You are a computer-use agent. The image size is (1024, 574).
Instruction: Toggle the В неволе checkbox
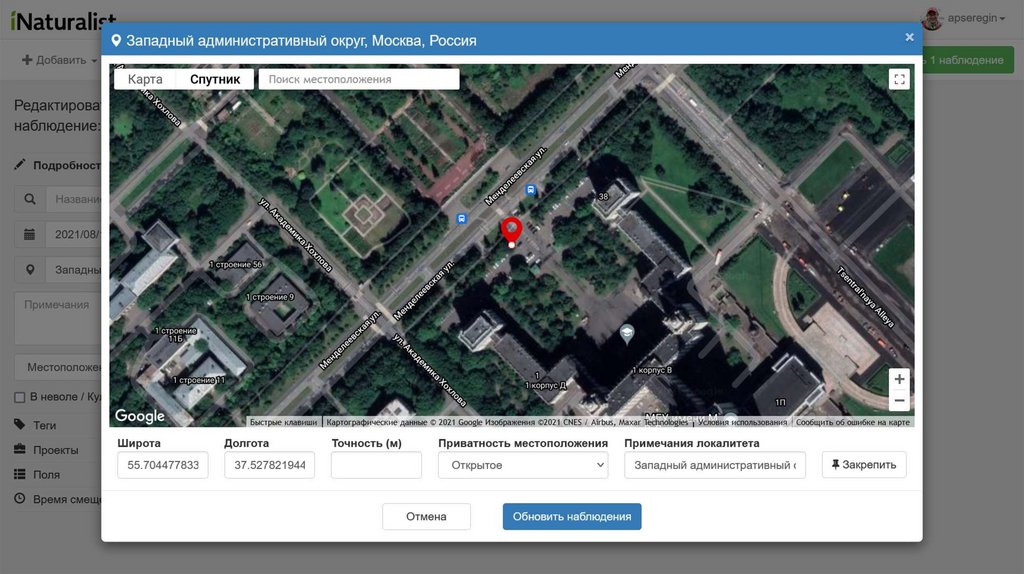(x=19, y=397)
